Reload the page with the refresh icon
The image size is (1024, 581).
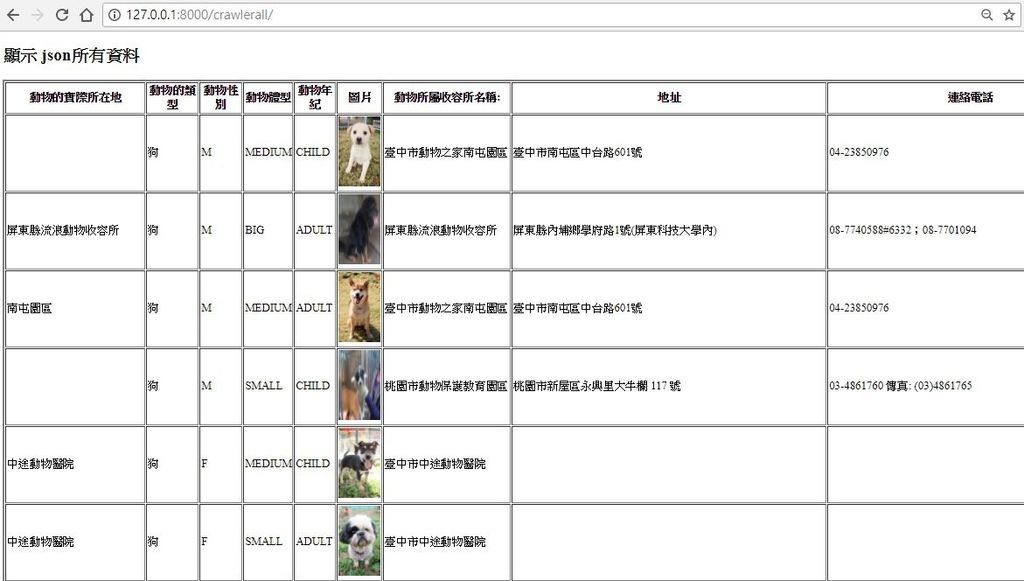pos(62,15)
